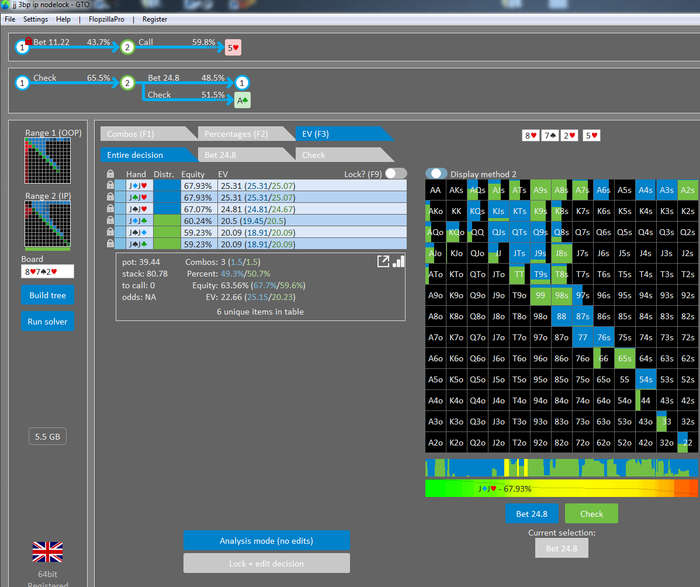Open the bar chart icon in stats box

(x=398, y=261)
